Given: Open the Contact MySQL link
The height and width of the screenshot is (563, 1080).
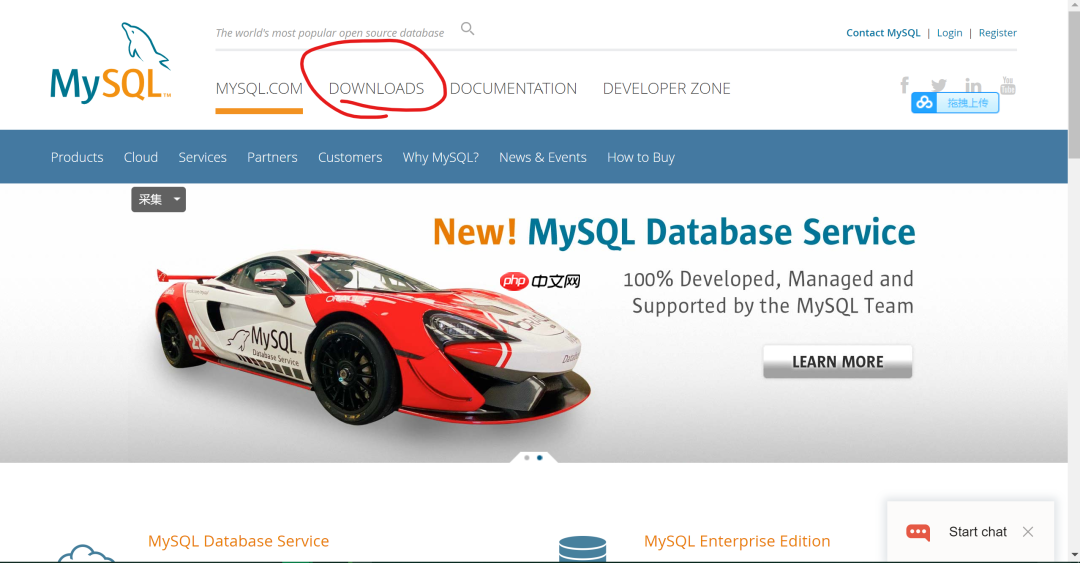Looking at the screenshot, I should [x=883, y=33].
